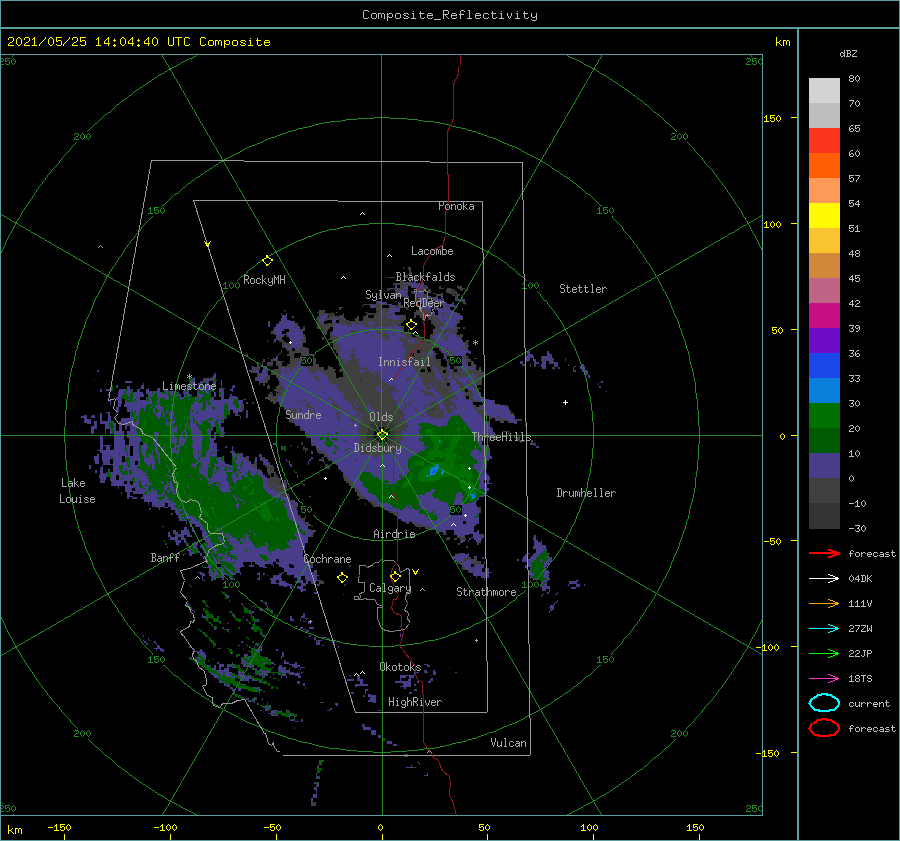900x841 pixels.
Task: Pick the purple swatch between 39 and 36
Action: [x=824, y=341]
